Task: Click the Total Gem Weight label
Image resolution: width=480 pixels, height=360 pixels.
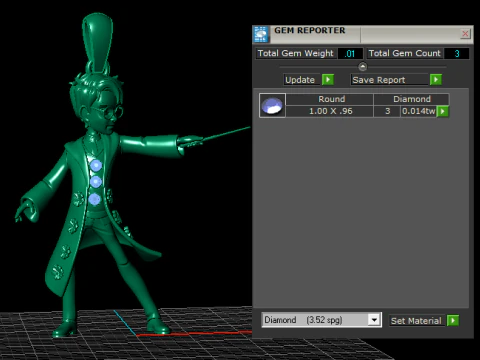Action: pyautogui.click(x=296, y=53)
